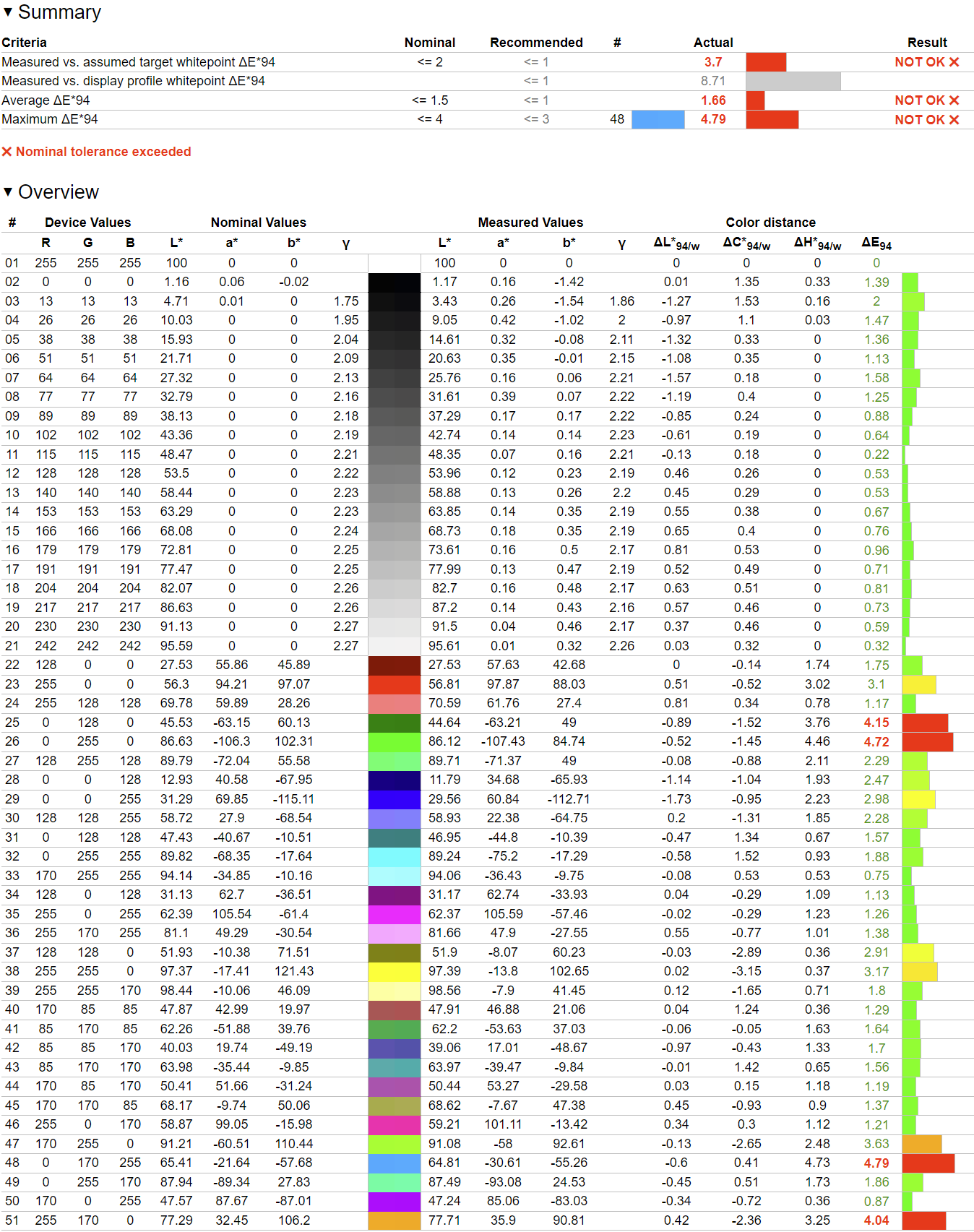Click the green swatch for patch 26
The width and height of the screenshot is (974, 1232).
[394, 742]
